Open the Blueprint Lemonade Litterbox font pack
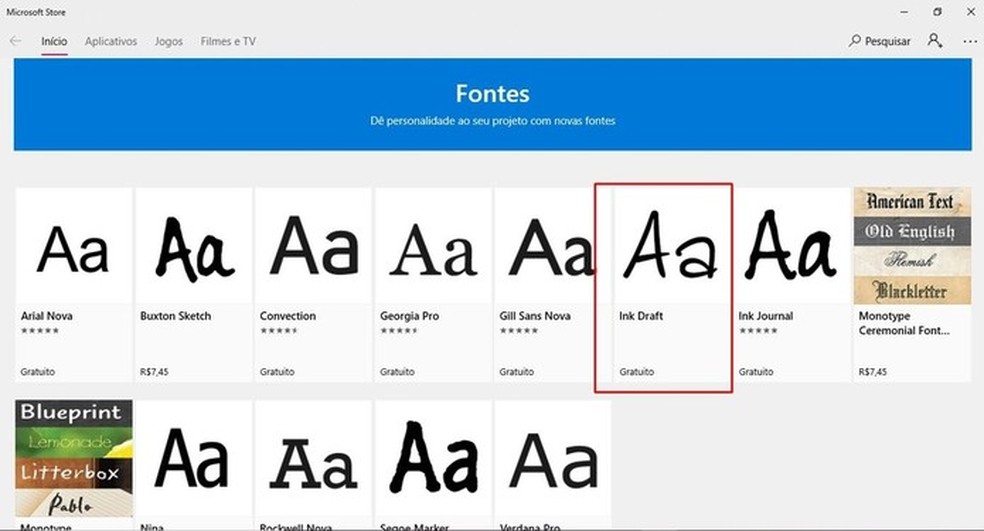984x531 pixels. tap(73, 458)
